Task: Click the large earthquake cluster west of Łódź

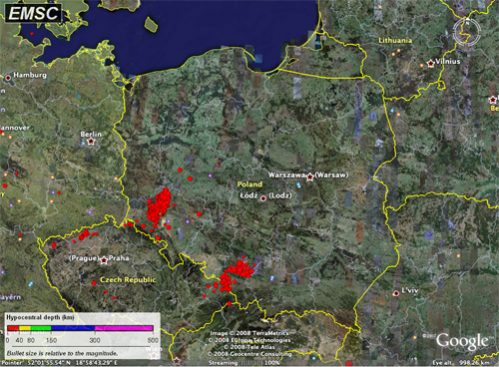Action: click(159, 206)
